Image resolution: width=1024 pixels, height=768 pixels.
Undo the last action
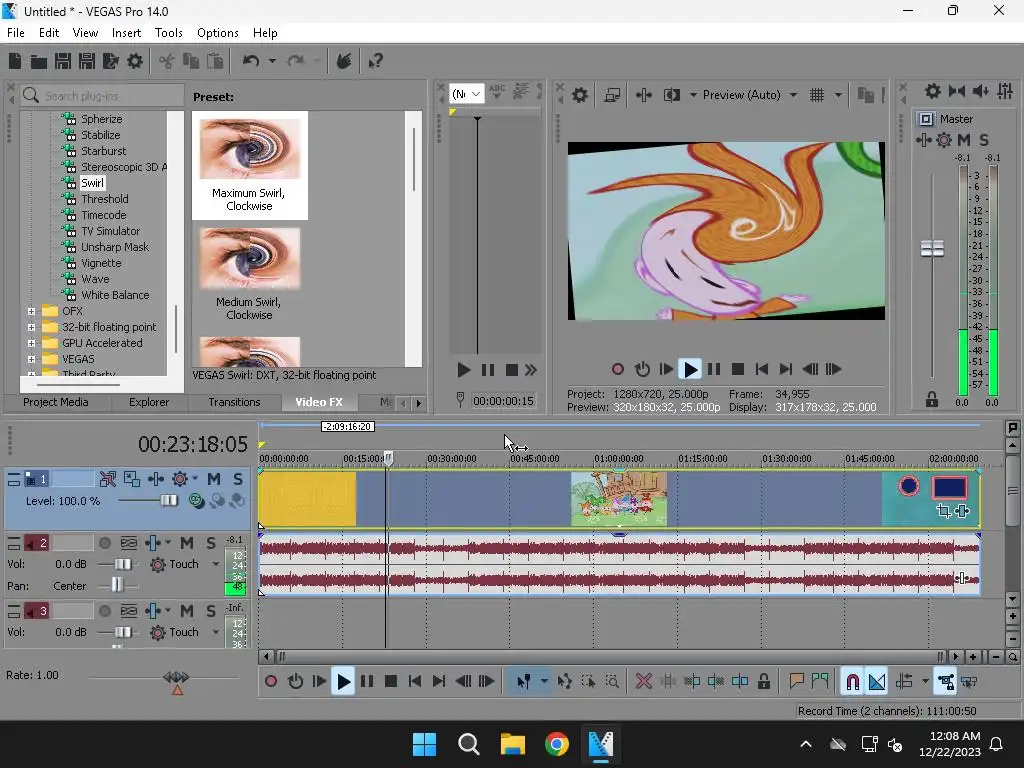251,61
